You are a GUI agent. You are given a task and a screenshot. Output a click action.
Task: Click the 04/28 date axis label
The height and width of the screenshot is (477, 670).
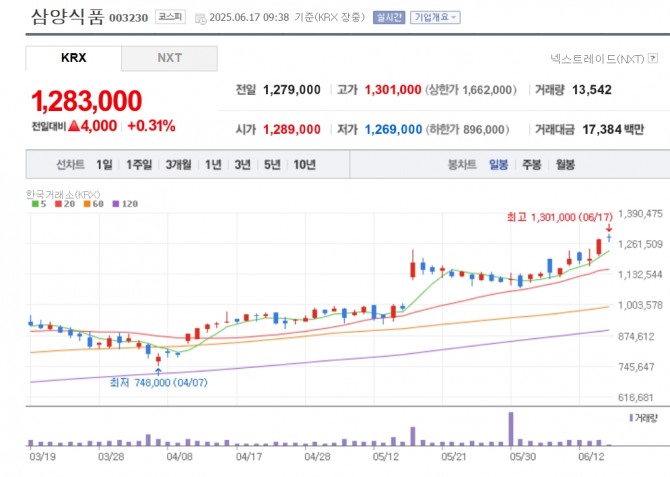pos(317,457)
